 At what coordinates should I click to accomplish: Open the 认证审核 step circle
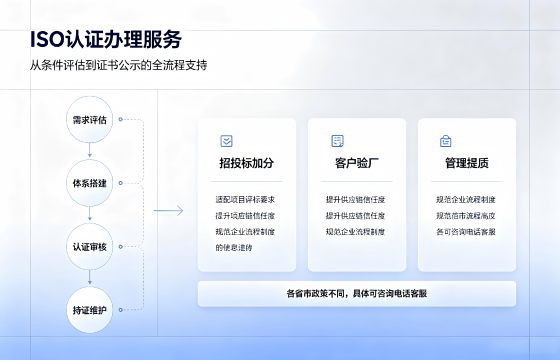[90, 247]
